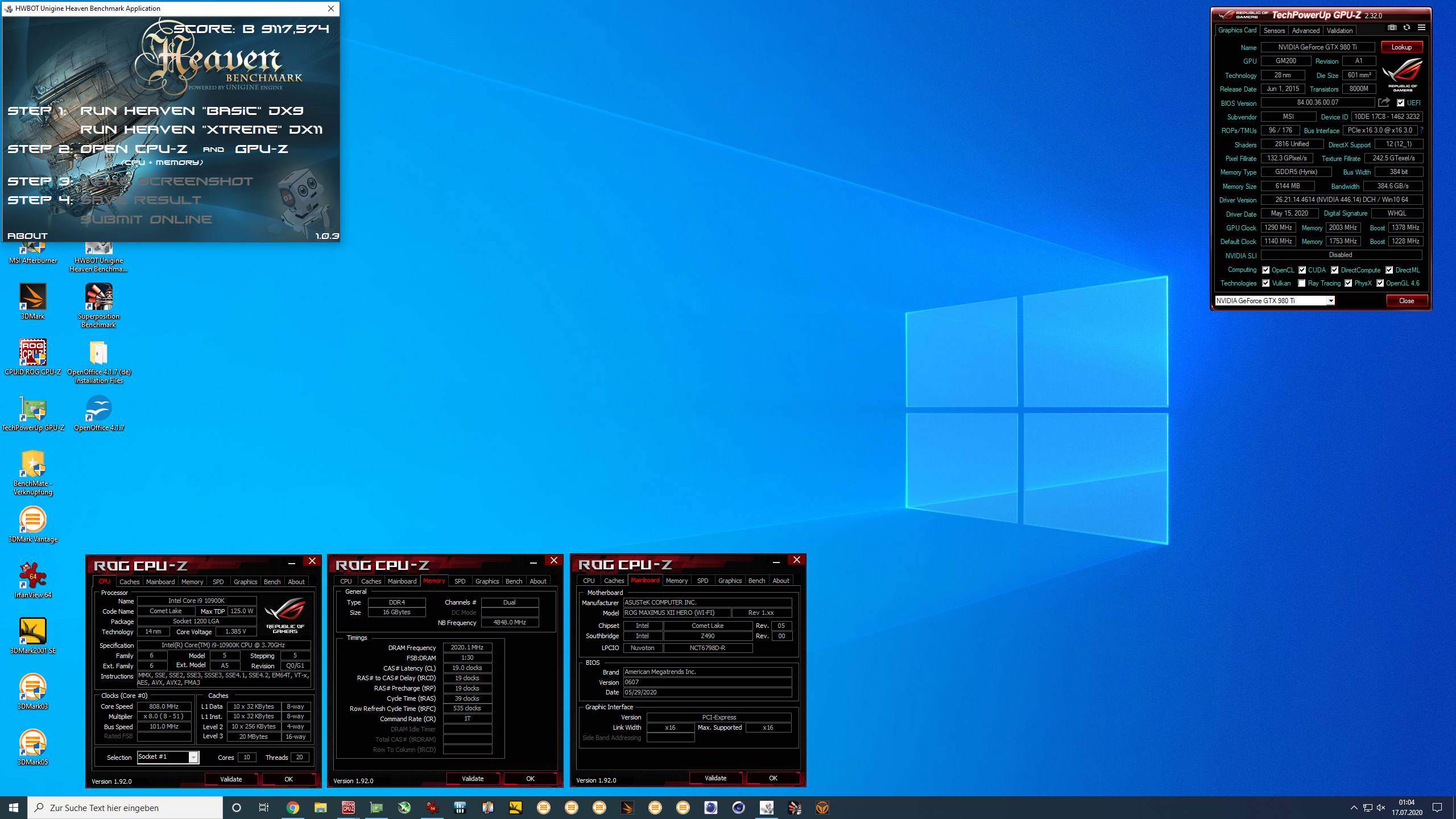
Task: Click Open CPU-Z link in Heaven app
Action: (134, 149)
